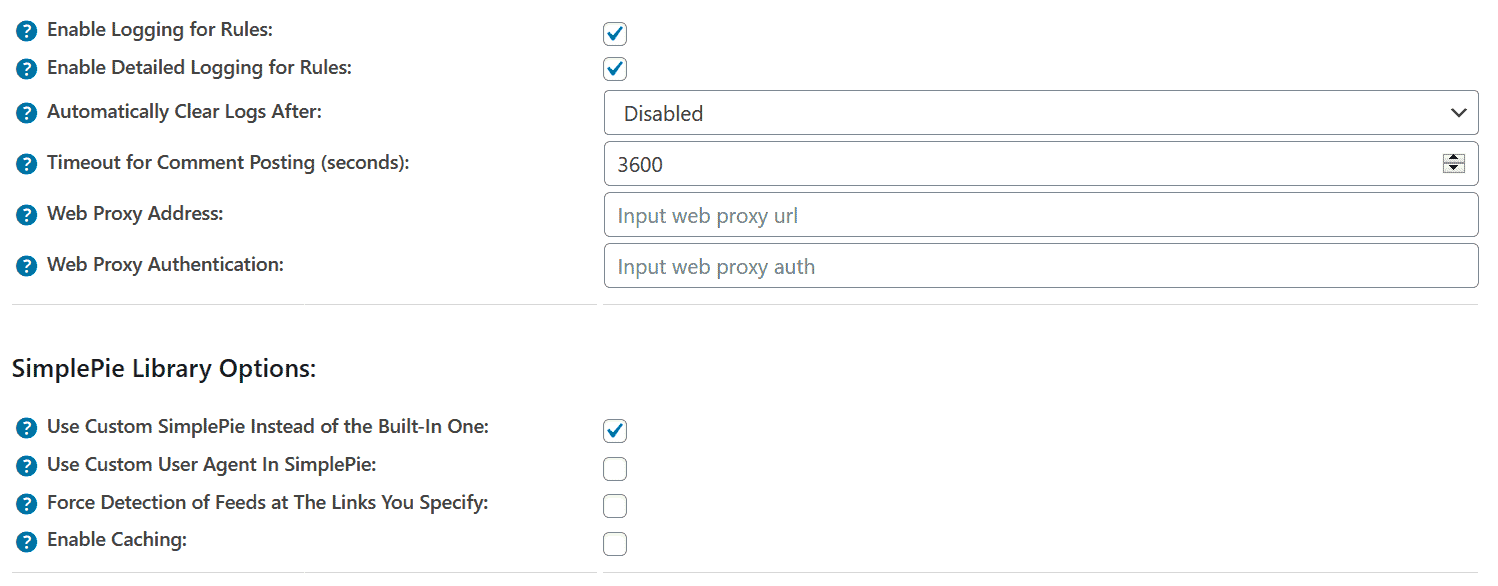Enable Caching checkbox
Viewport: 1498px width, 586px height.
click(615, 544)
